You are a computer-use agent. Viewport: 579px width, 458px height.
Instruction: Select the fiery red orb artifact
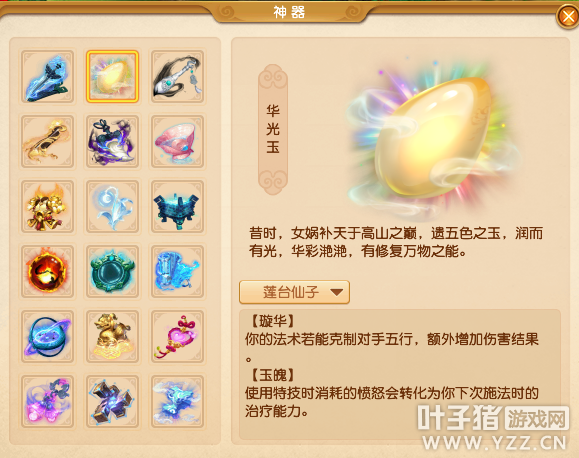click(x=47, y=271)
